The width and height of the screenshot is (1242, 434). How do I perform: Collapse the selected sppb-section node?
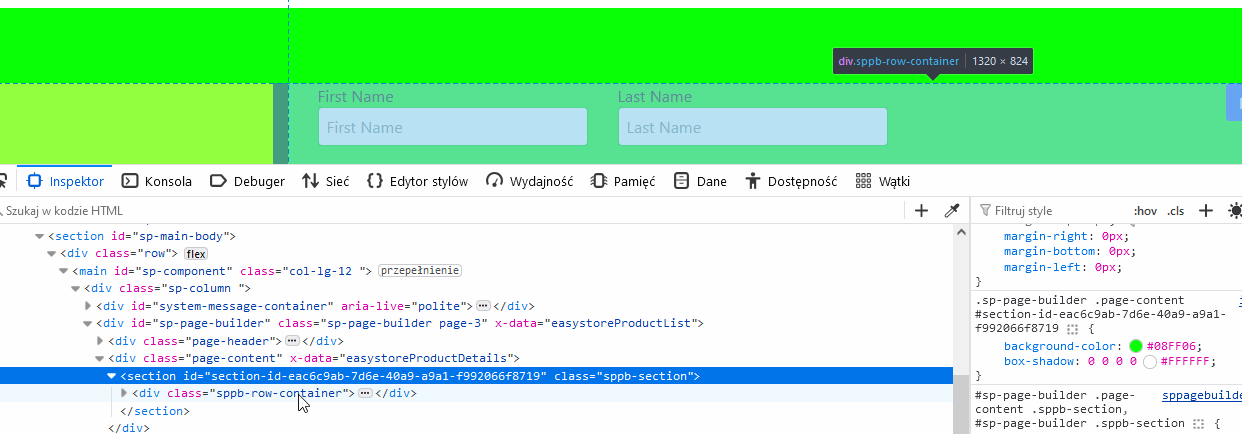pyautogui.click(x=112, y=376)
